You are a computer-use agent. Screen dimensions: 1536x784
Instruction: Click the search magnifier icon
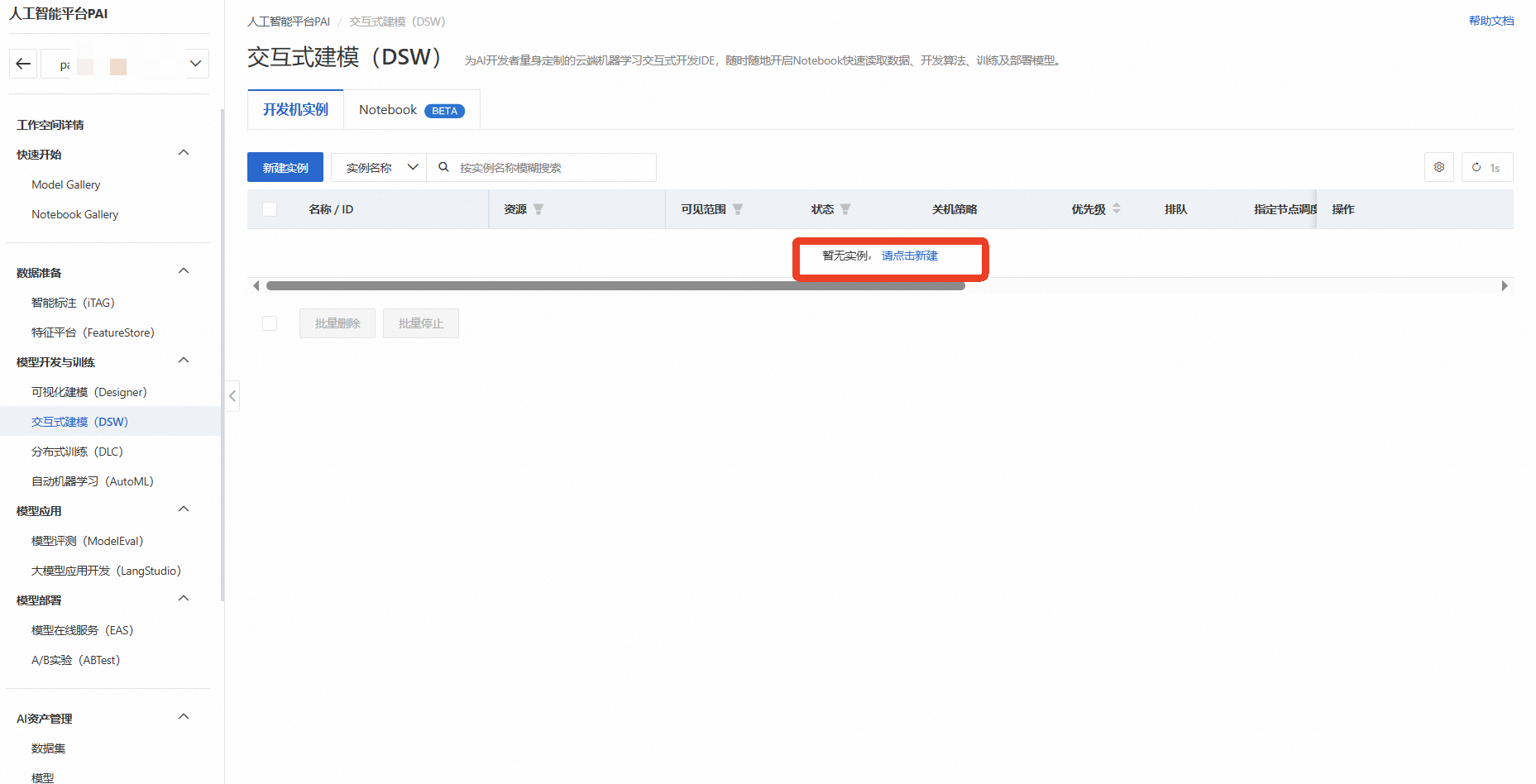tap(443, 167)
